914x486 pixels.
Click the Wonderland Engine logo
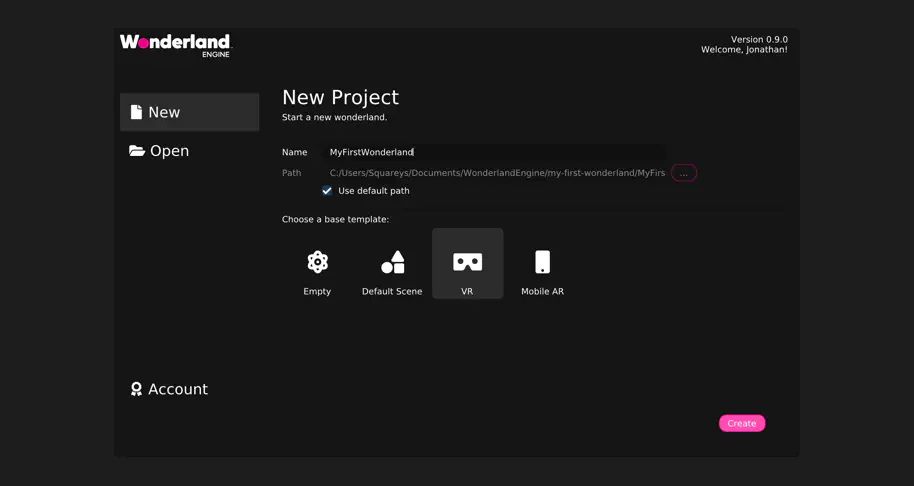(176, 45)
